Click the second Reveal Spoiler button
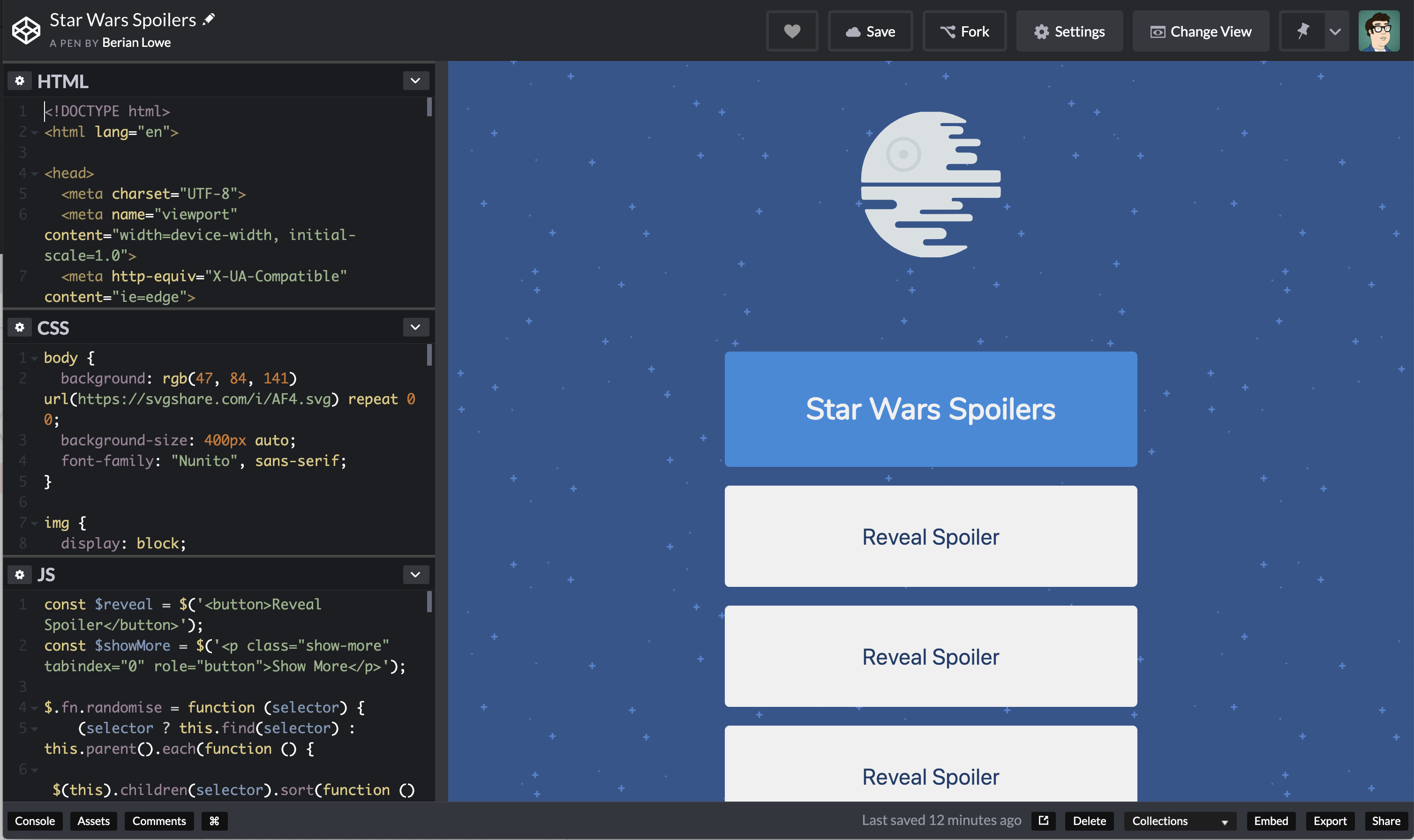Image resolution: width=1414 pixels, height=840 pixels. pos(931,656)
